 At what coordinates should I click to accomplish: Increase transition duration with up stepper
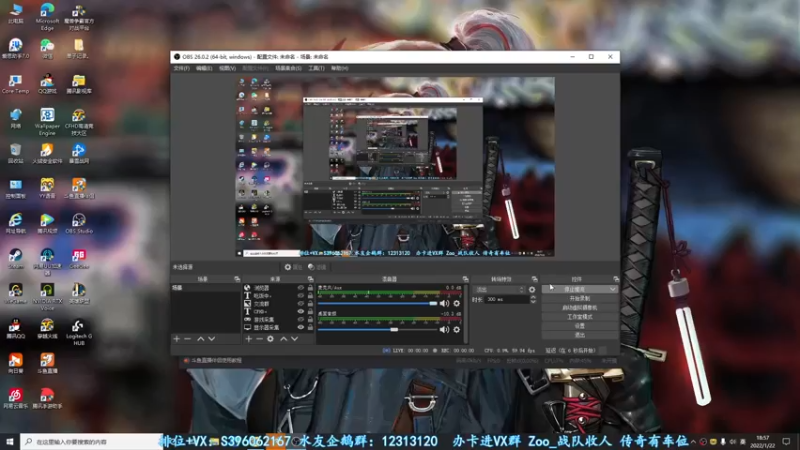(x=533, y=297)
